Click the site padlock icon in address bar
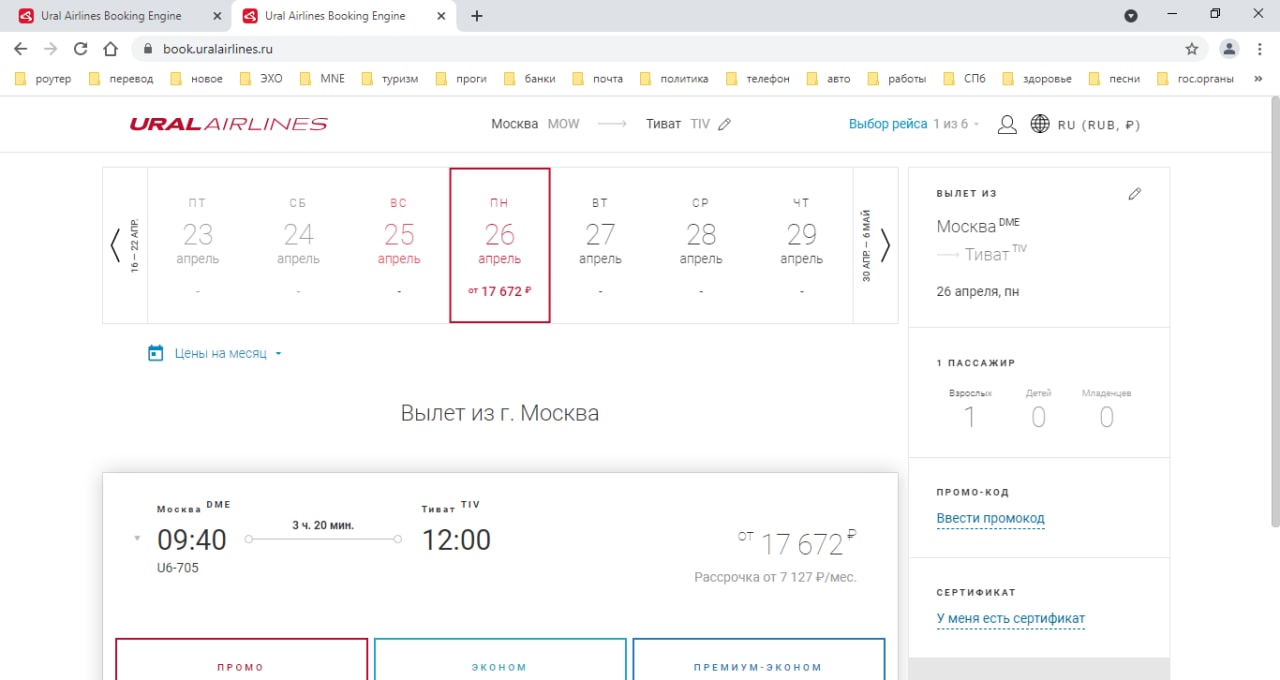Viewport: 1280px width, 680px height. pos(147,48)
